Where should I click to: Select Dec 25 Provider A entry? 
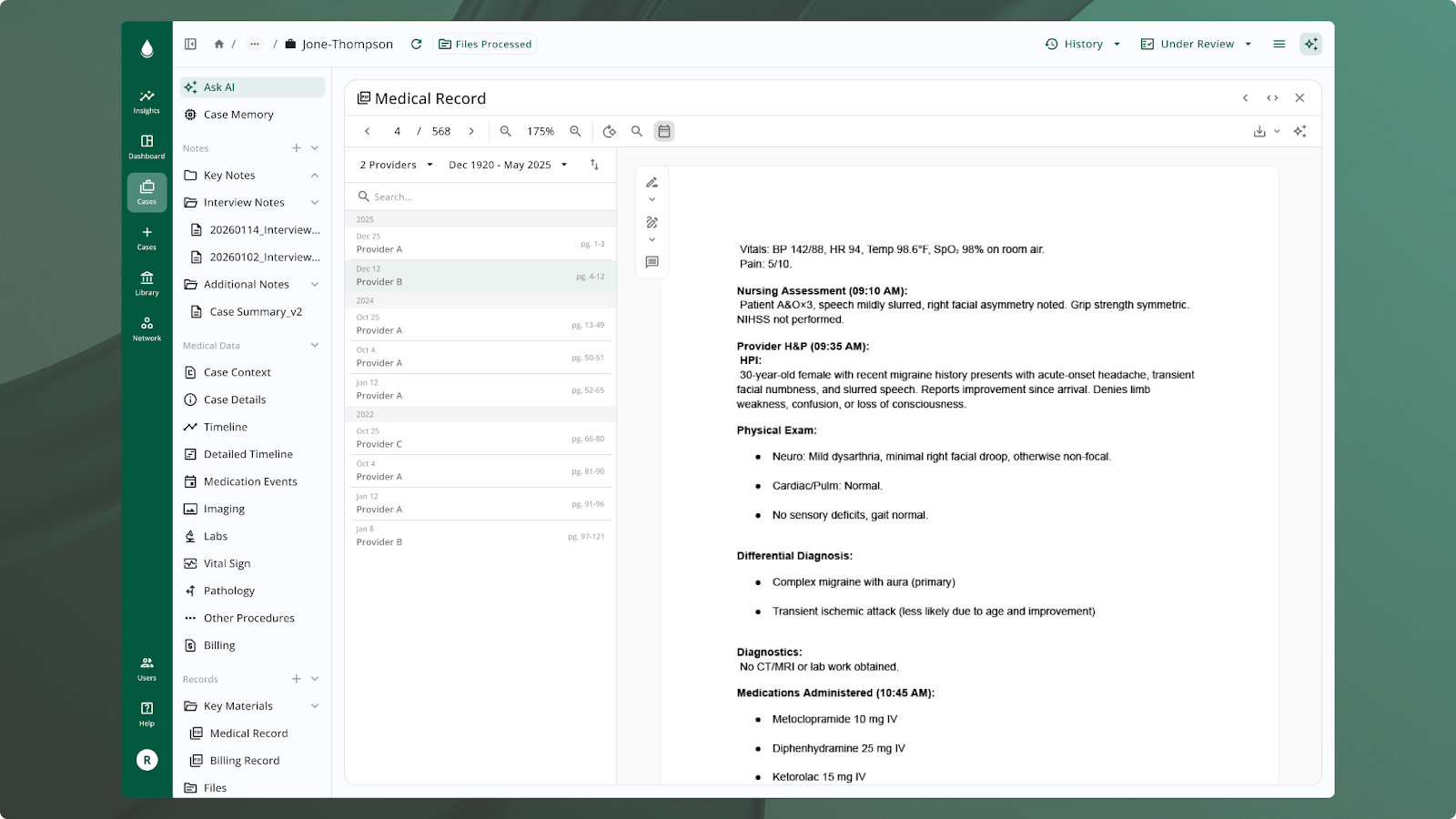(480, 243)
